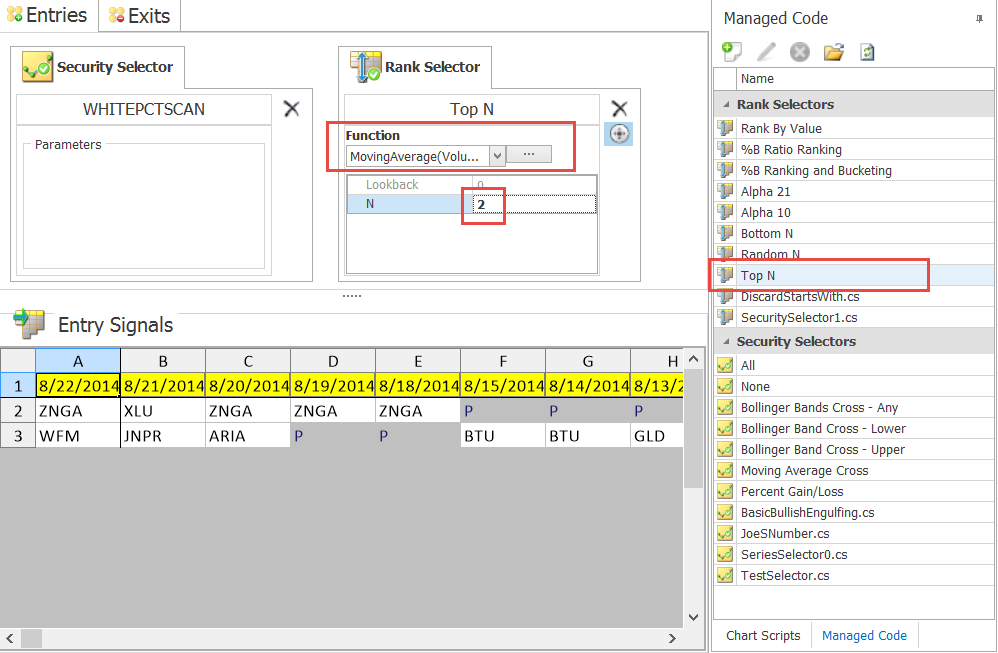Remove the Top N rank selector
This screenshot has width=998, height=653.
(x=619, y=108)
